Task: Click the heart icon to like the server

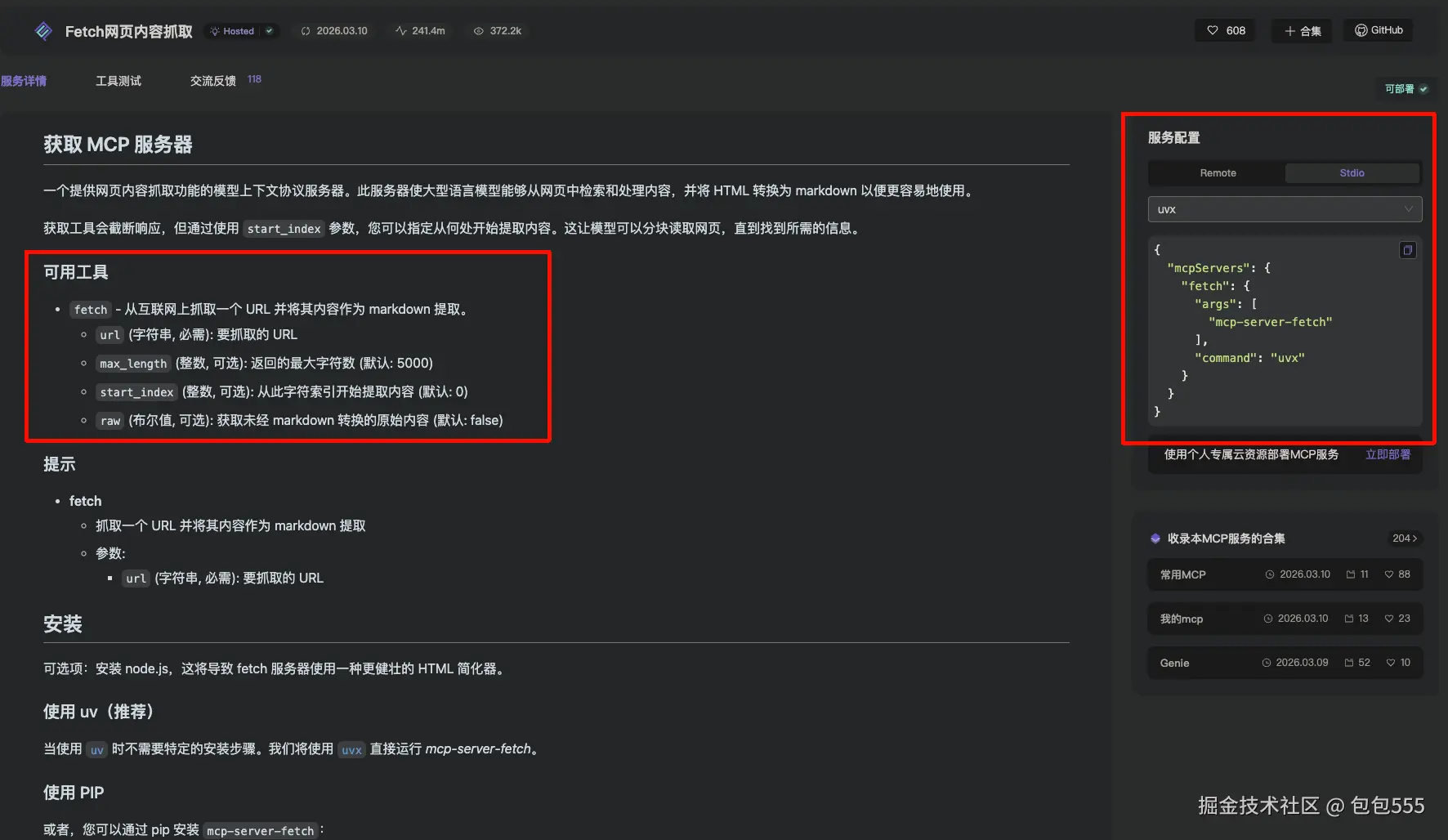Action: 1213,30
